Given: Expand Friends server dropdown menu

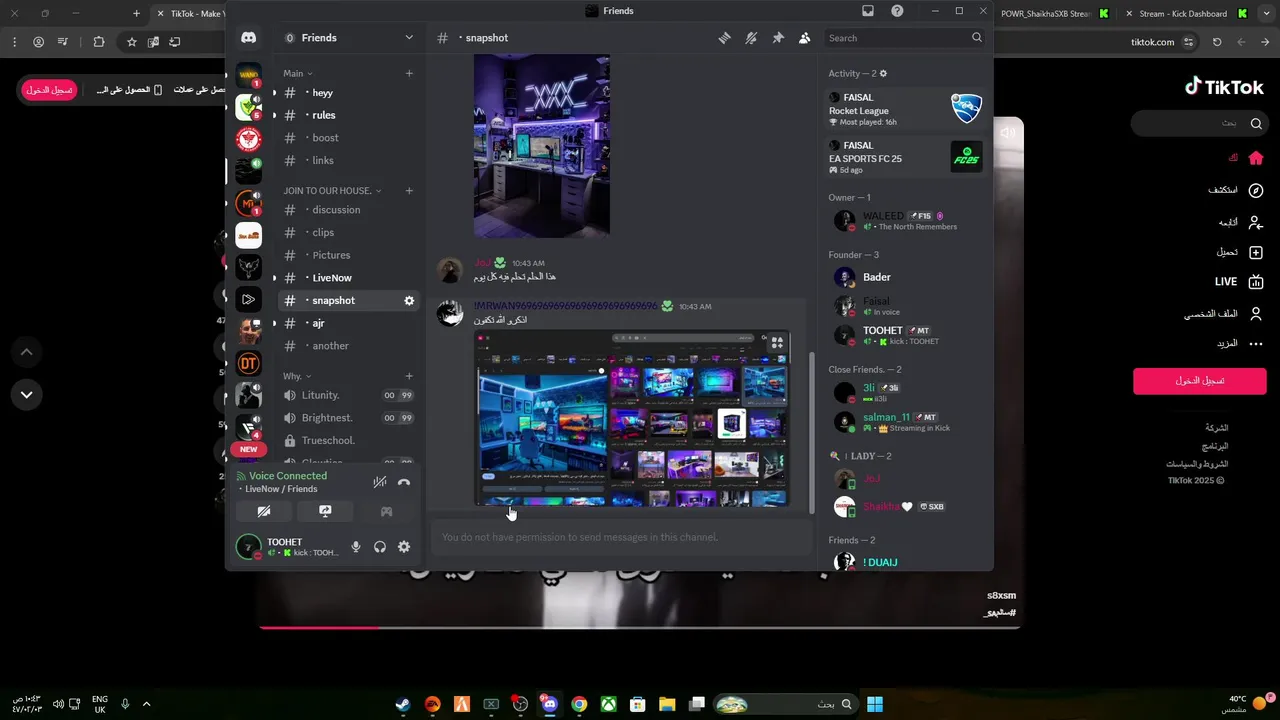Looking at the screenshot, I should pyautogui.click(x=409, y=38).
